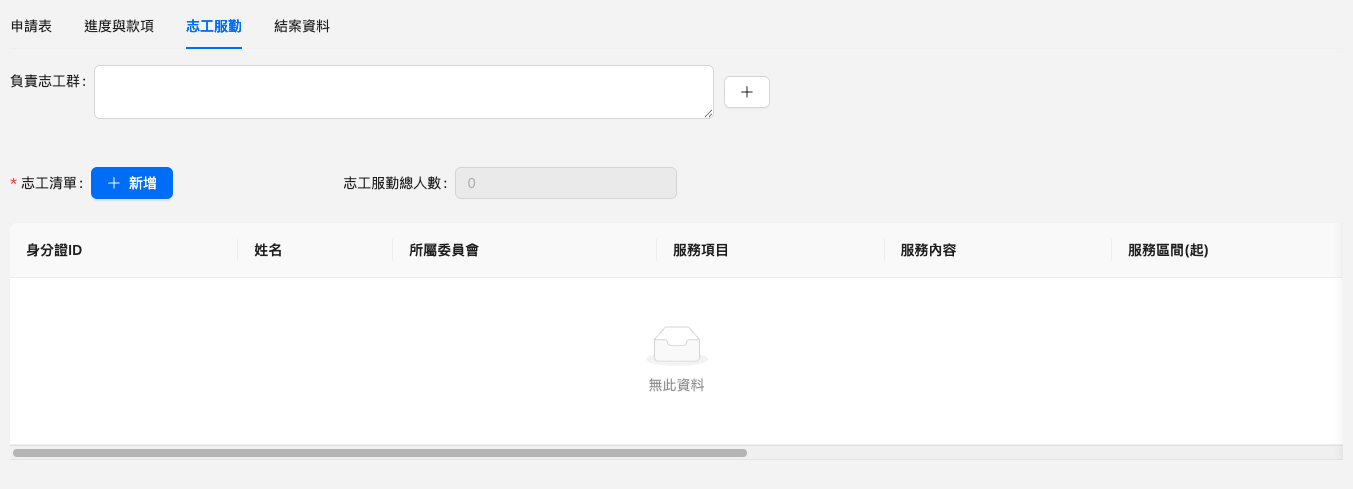The image size is (1353, 489).
Task: Switch to the 進度與款項 tab
Action: tap(119, 26)
